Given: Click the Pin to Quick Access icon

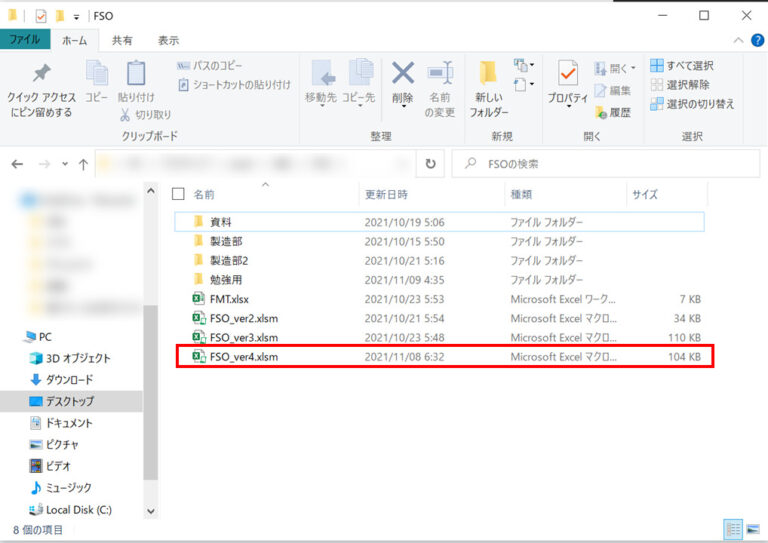Looking at the screenshot, I should pos(41,75).
